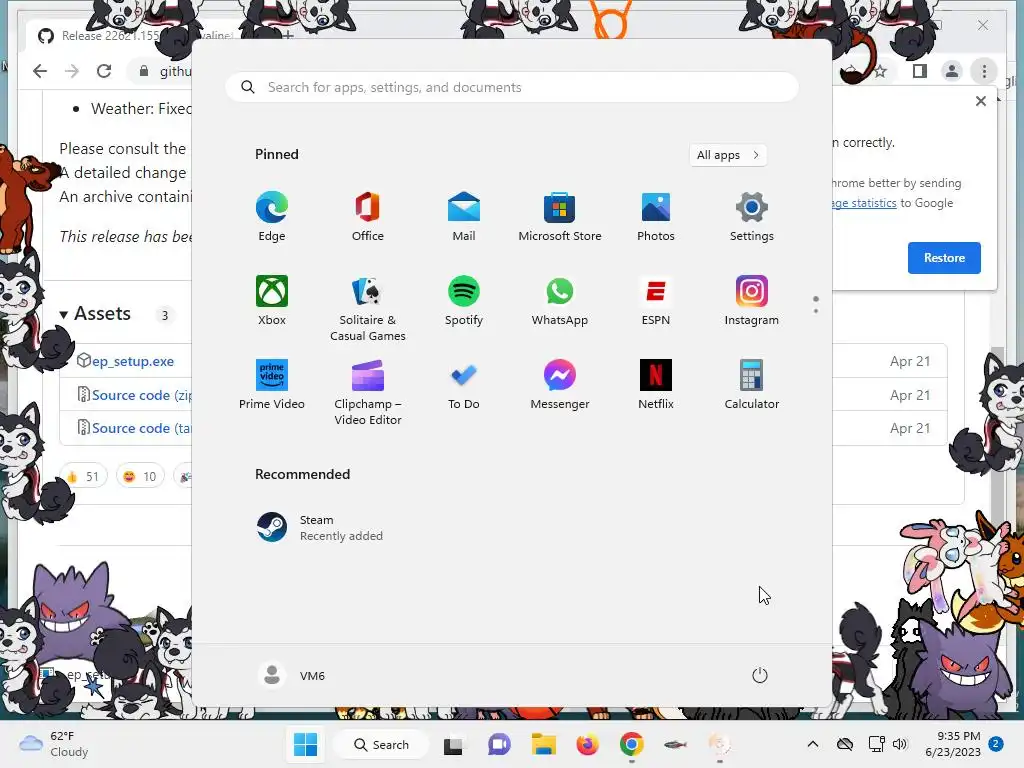1024x768 pixels.
Task: Launch Netflix from pinned apps
Action: tap(656, 385)
